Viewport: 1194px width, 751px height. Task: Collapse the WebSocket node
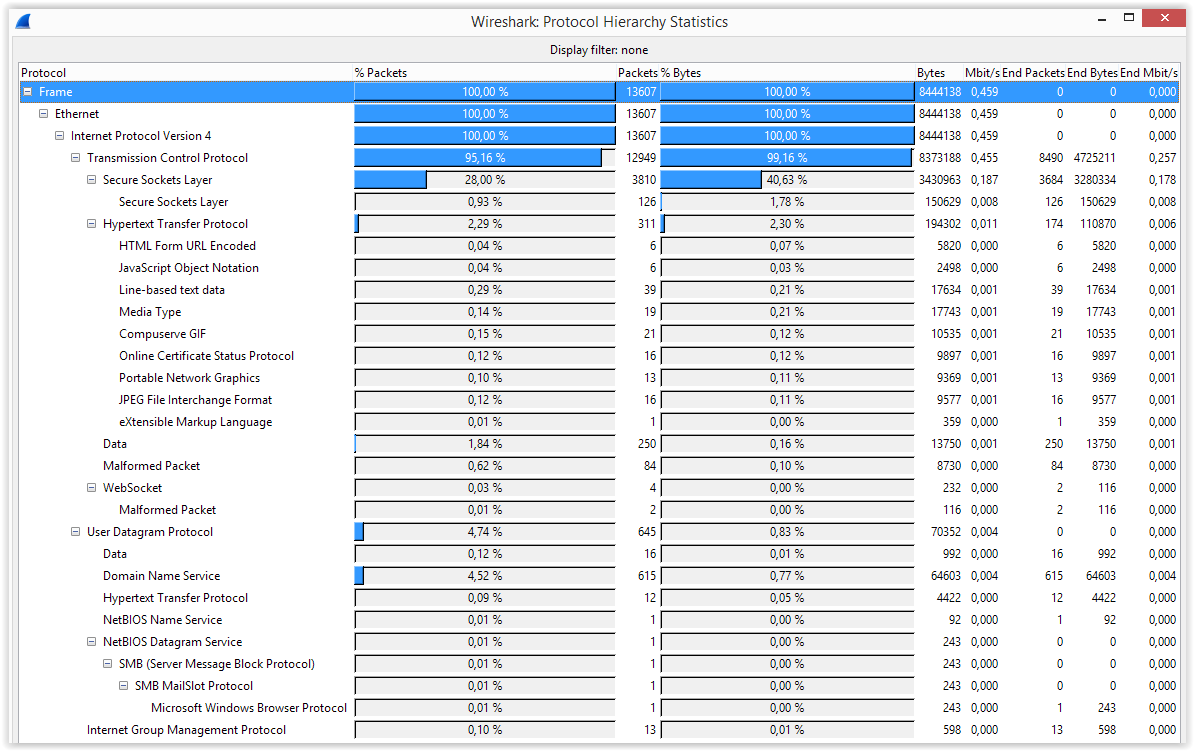[91, 487]
